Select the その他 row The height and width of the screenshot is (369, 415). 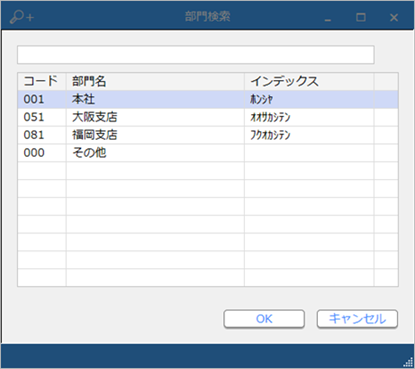pyautogui.click(x=208, y=153)
